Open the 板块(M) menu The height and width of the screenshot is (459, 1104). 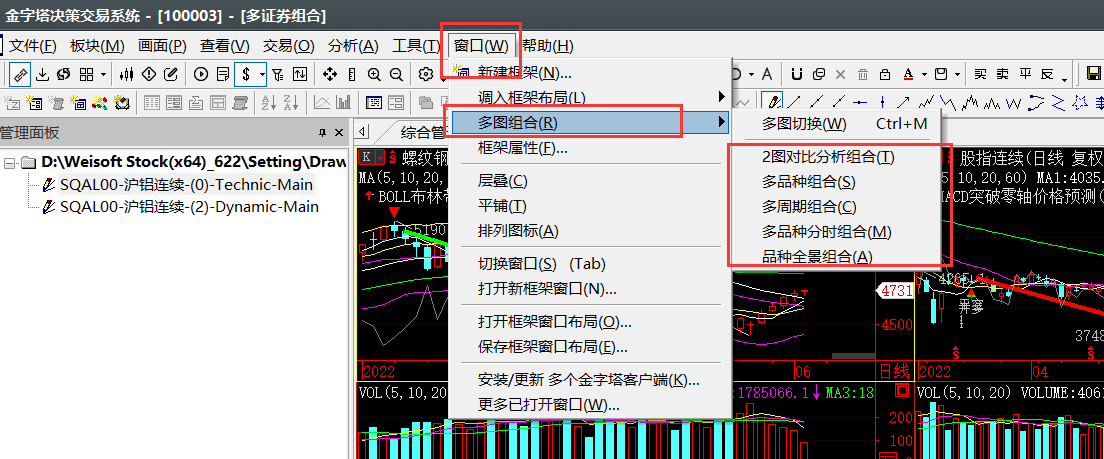coord(97,46)
